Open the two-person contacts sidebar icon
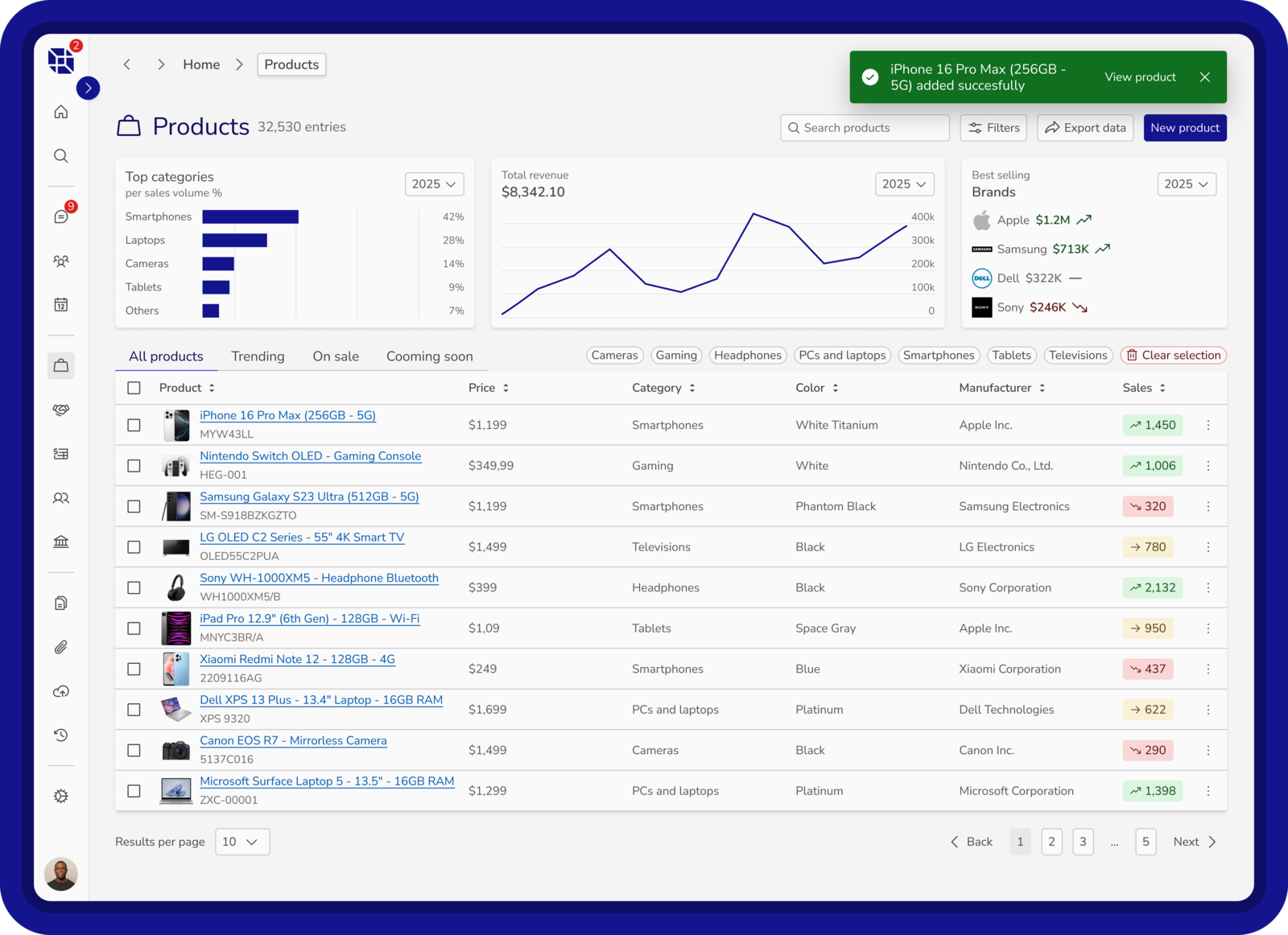 [61, 498]
